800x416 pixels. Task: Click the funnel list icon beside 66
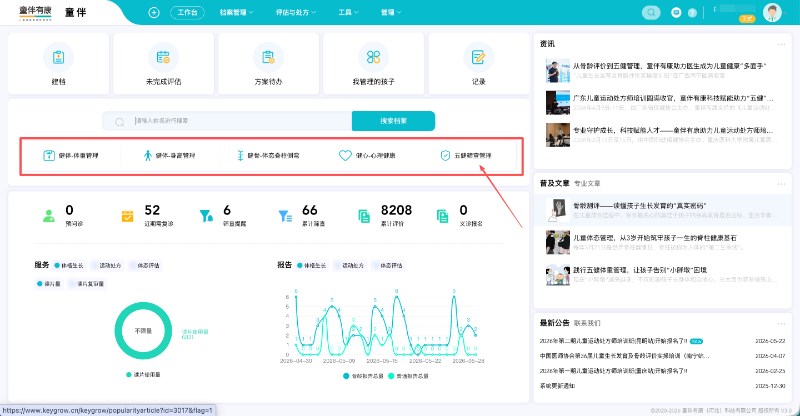click(285, 216)
